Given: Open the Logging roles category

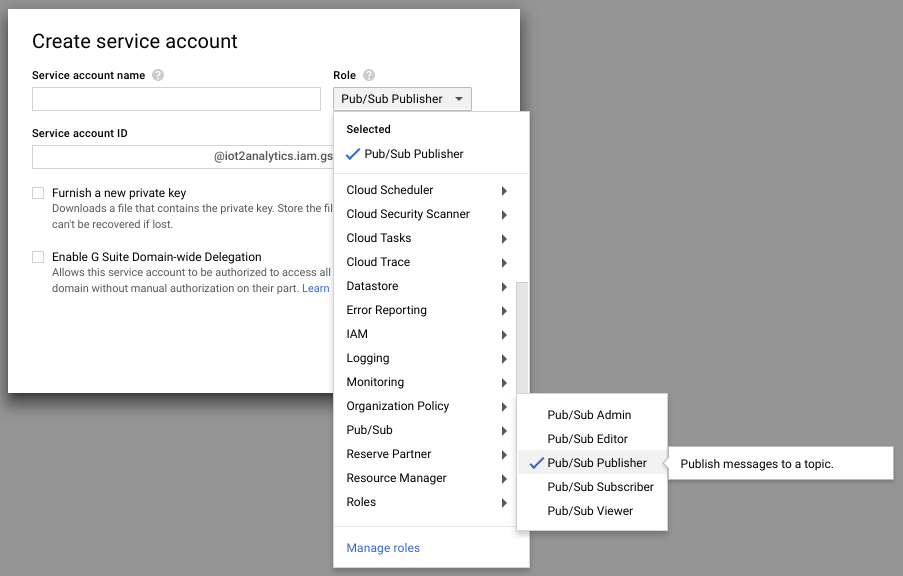Looking at the screenshot, I should [x=427, y=358].
